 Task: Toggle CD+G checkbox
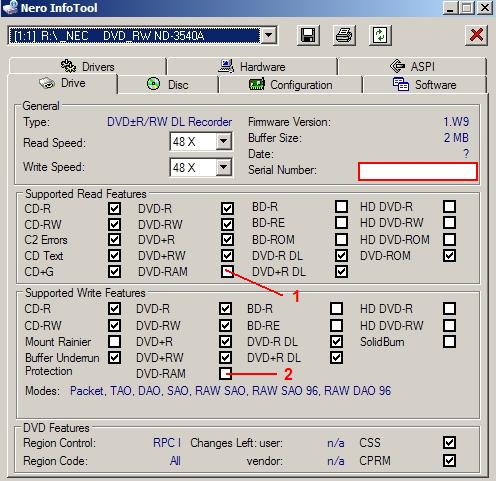(x=114, y=271)
